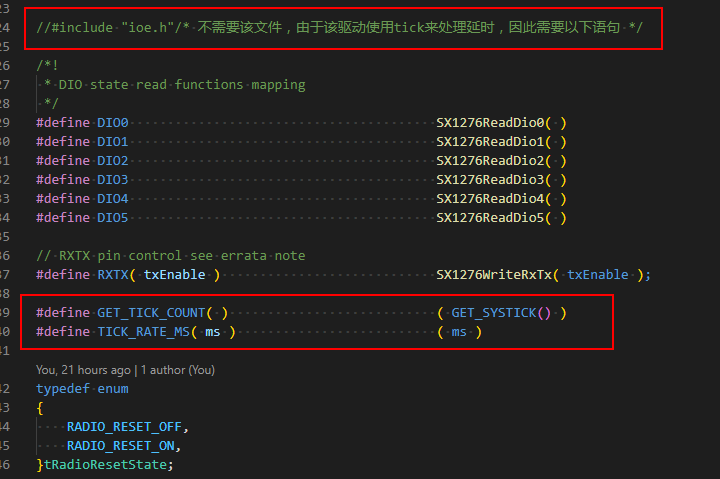Click the GET_TICK_COUNT macro name
The image size is (720, 479).
pyautogui.click(x=150, y=312)
